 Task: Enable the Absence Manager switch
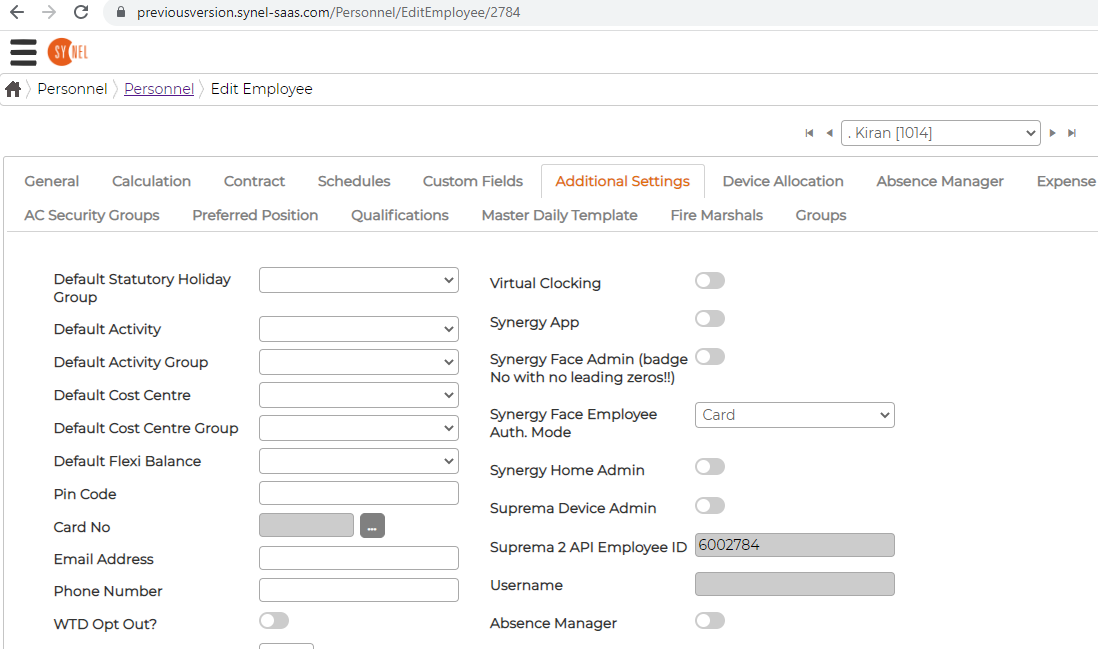coord(710,621)
